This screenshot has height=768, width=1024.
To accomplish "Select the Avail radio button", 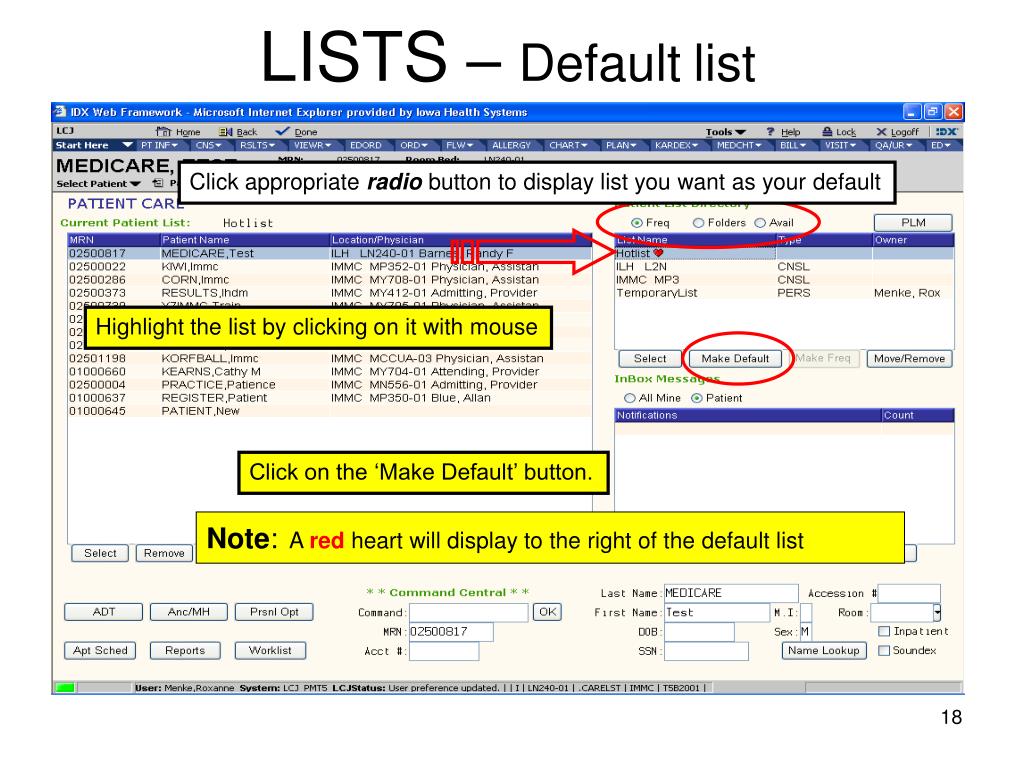I will 760,223.
